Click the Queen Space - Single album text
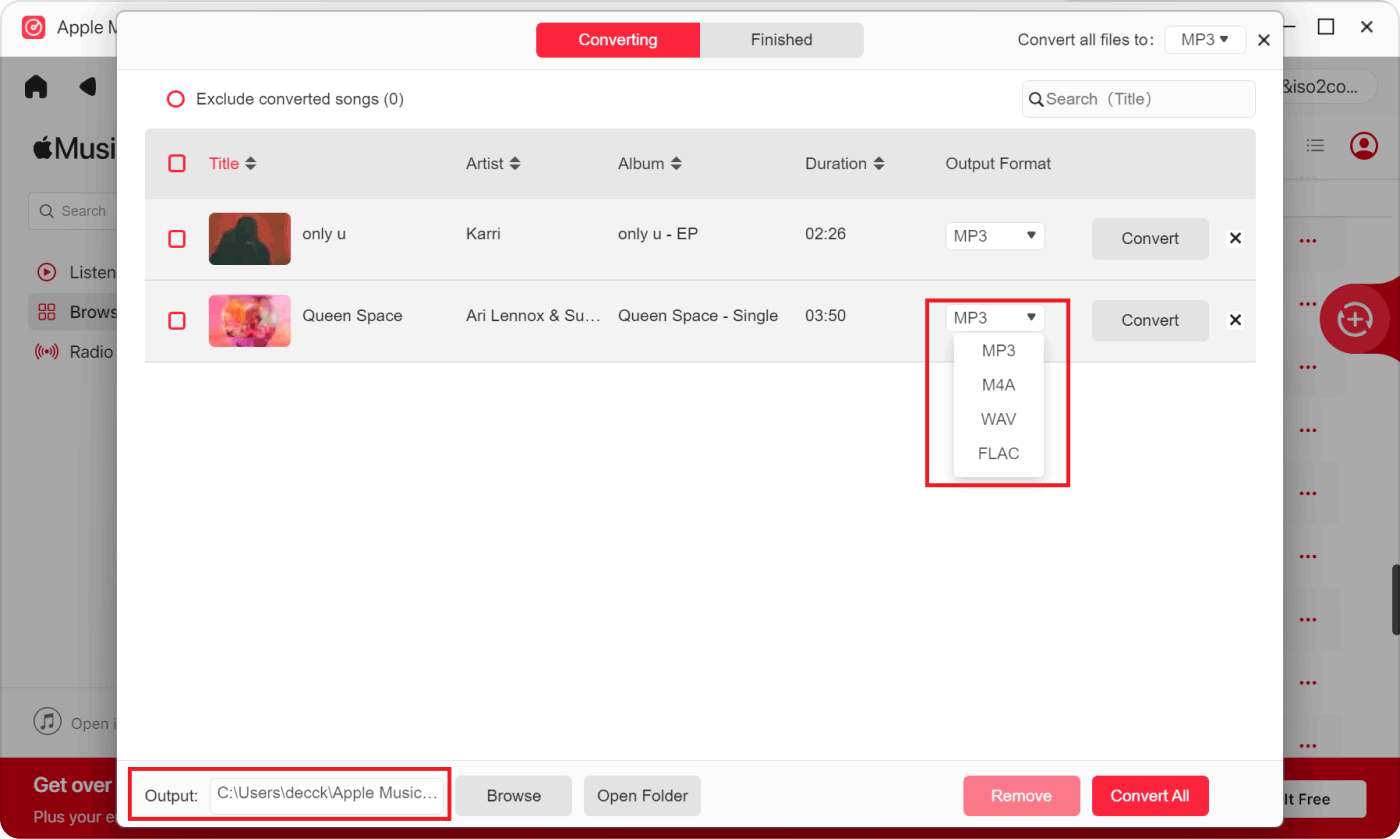This screenshot has width=1400, height=839. coord(698,316)
